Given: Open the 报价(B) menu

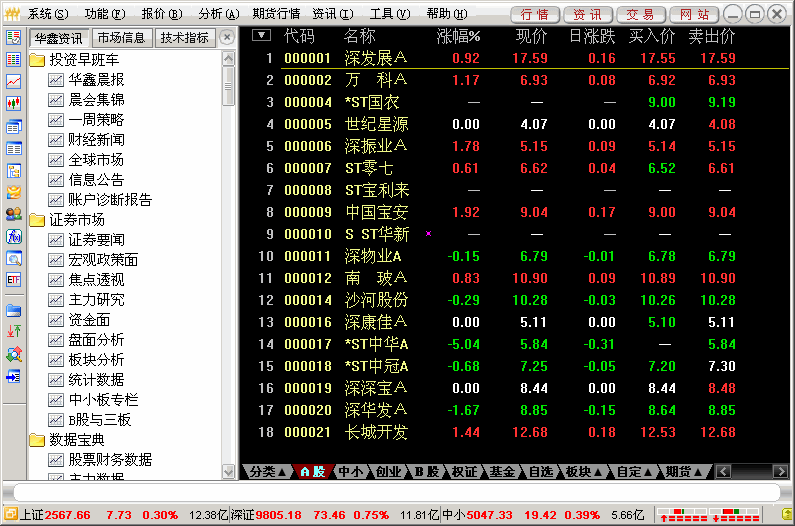Looking at the screenshot, I should [x=162, y=14].
